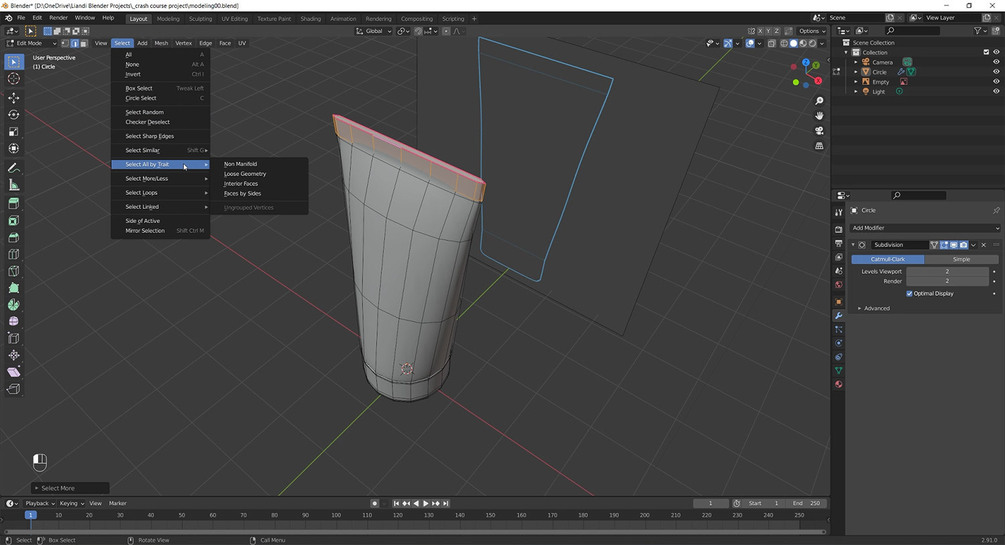Hide the Light object in outliner
1005x545 pixels.
pos(996,92)
